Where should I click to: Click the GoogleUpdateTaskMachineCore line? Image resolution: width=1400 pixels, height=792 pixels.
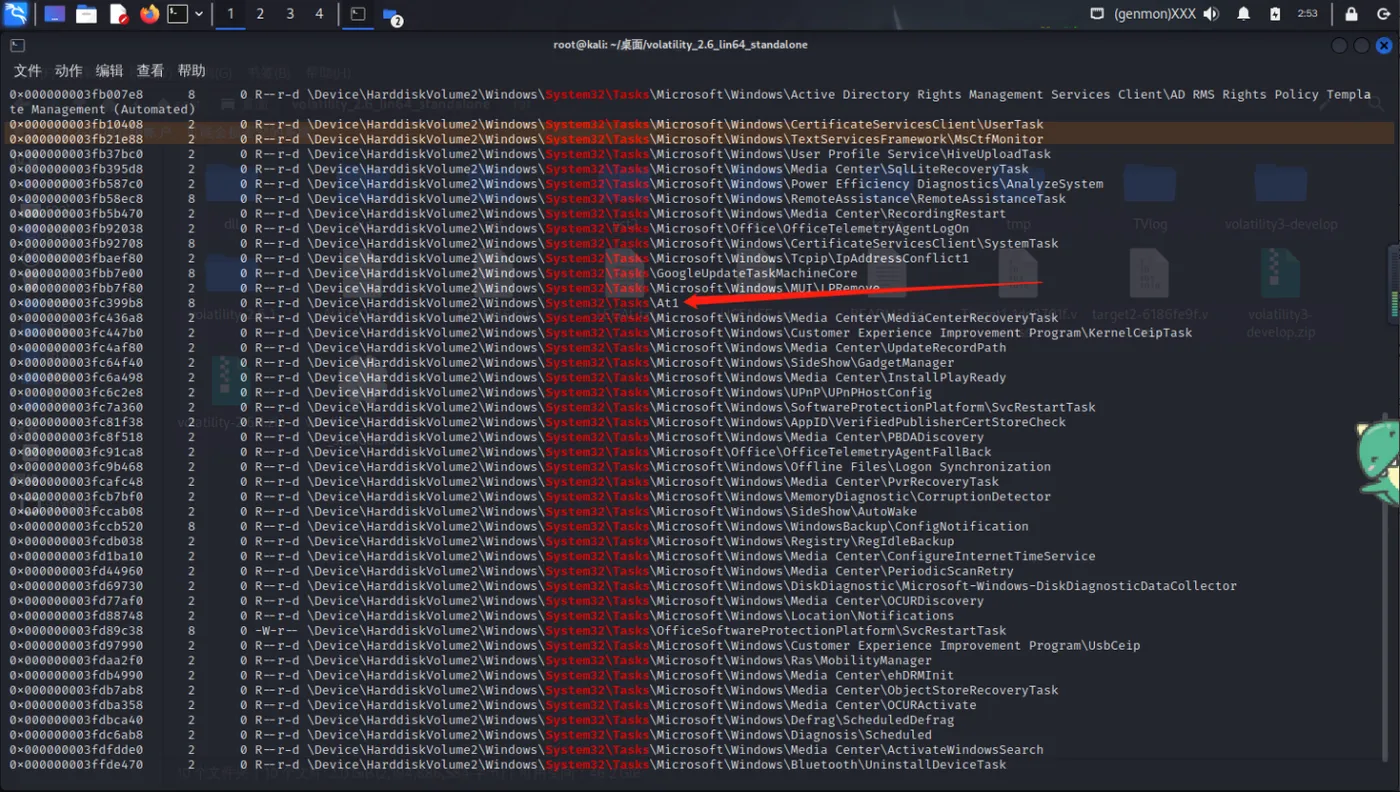[x=433, y=273]
